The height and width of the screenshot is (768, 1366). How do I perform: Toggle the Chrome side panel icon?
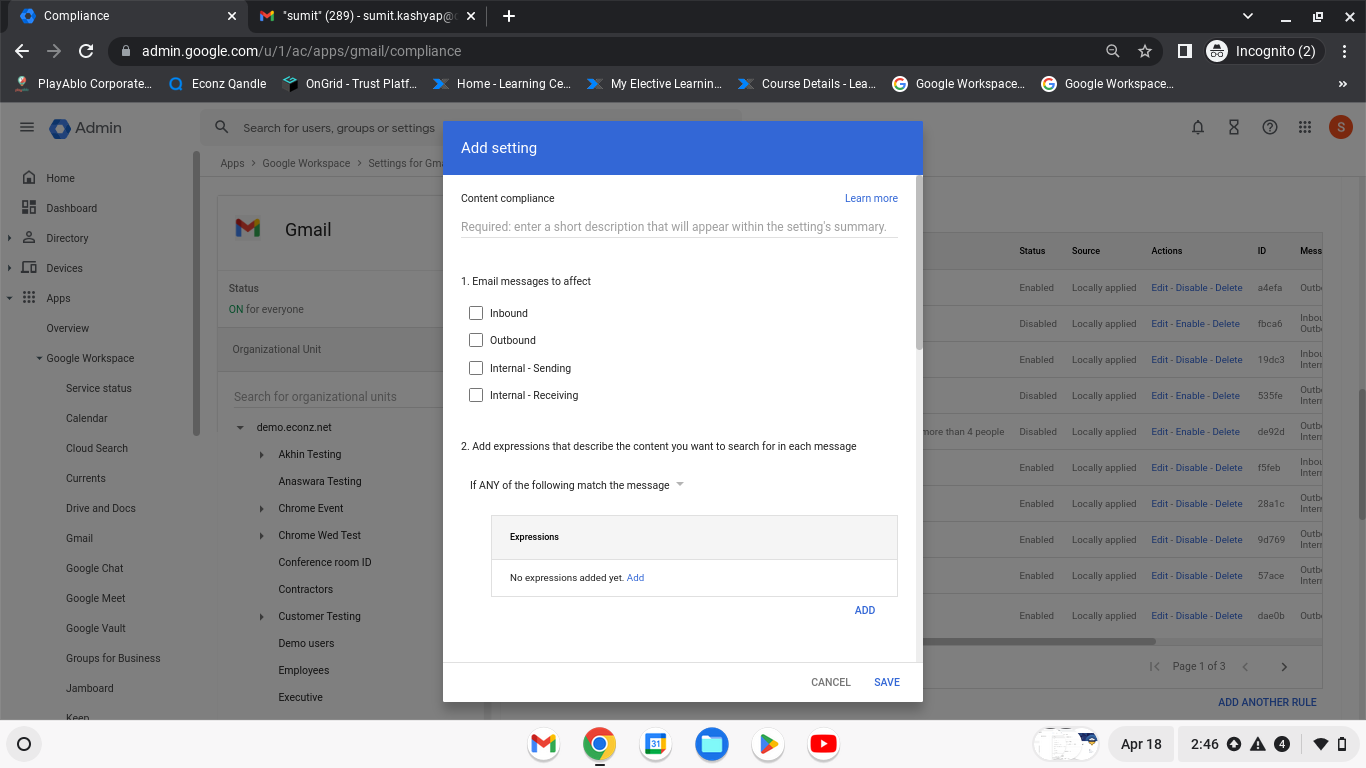click(x=1184, y=51)
